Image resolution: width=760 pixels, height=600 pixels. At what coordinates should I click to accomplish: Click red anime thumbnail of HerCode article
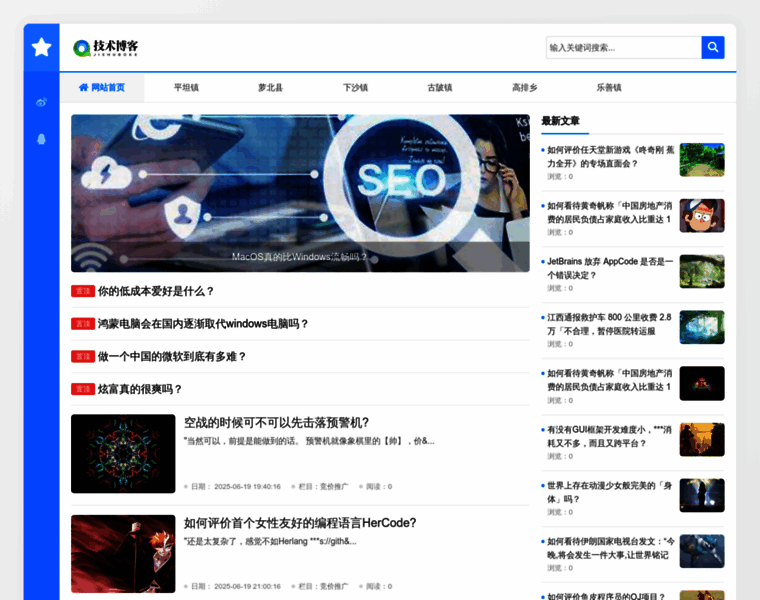coord(123,553)
